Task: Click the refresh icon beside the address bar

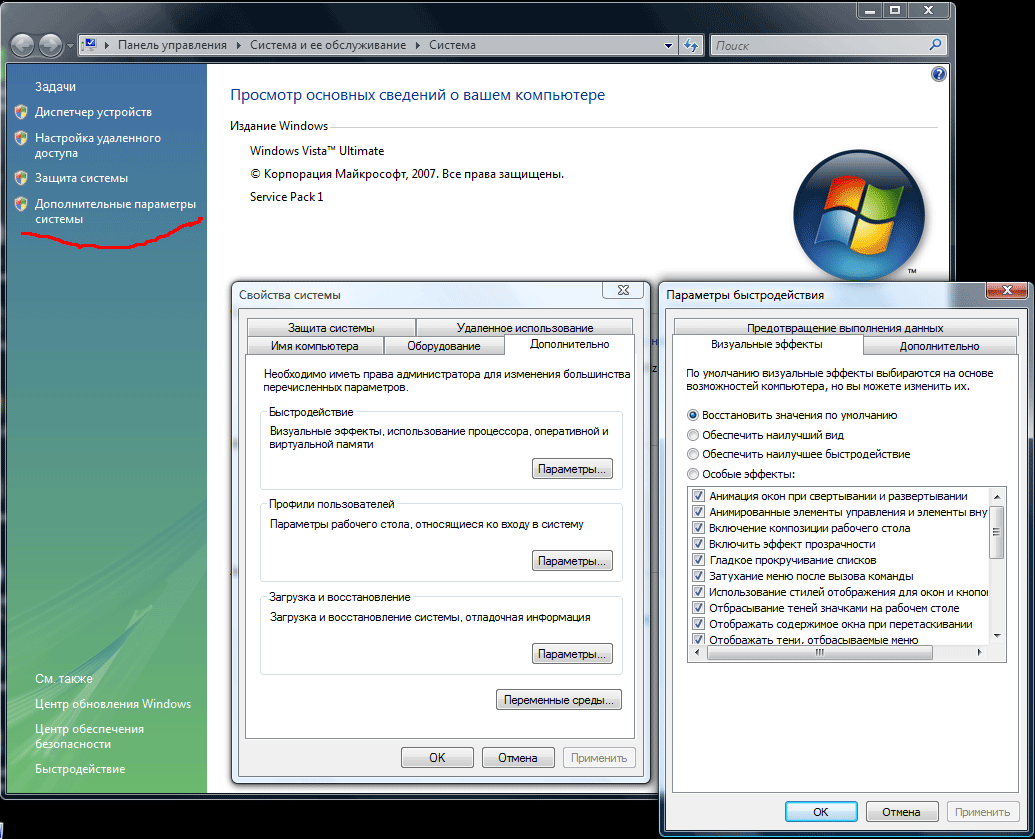Action: point(690,46)
